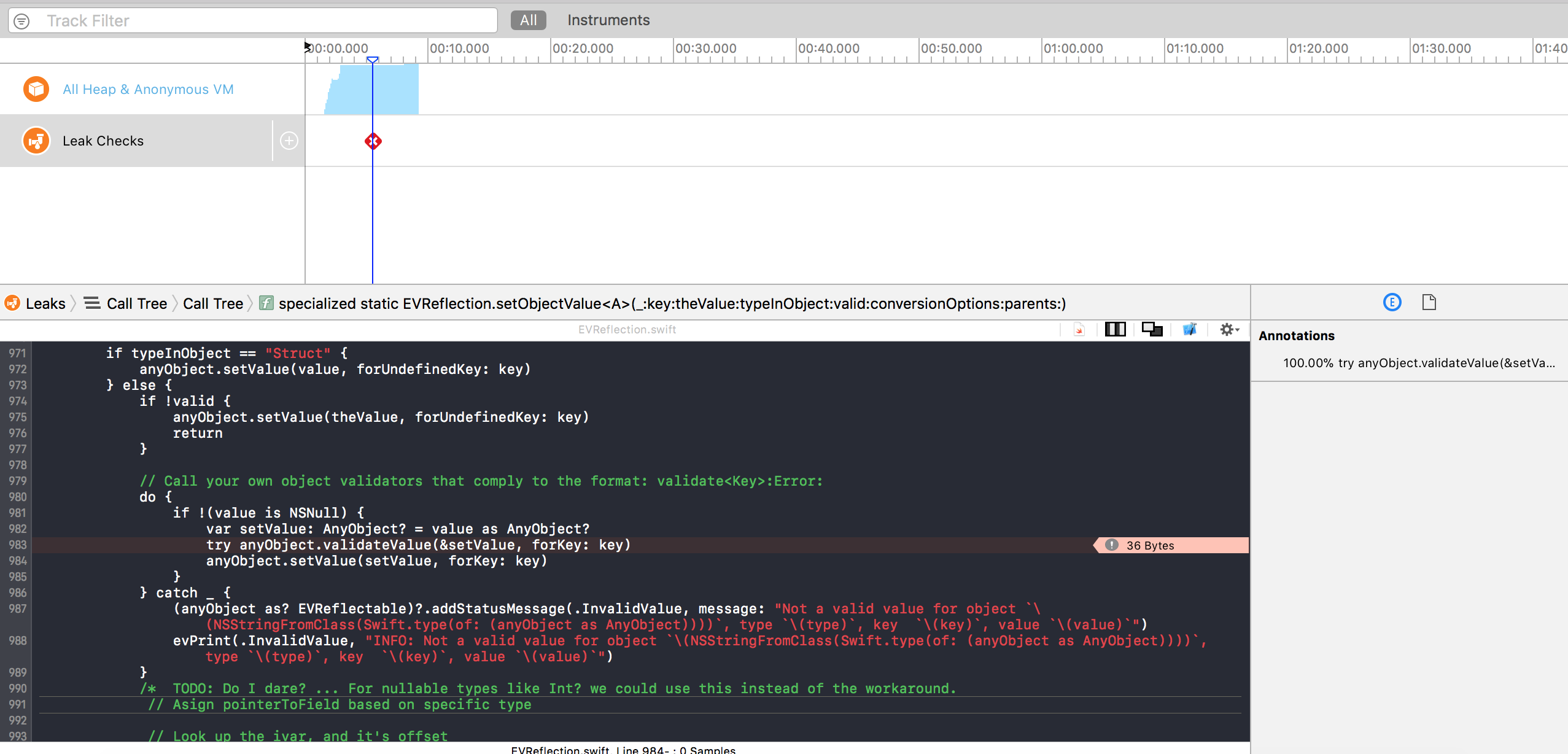Expand the Call Tree breadcrumb list
1568x754 pixels.
tap(91, 303)
